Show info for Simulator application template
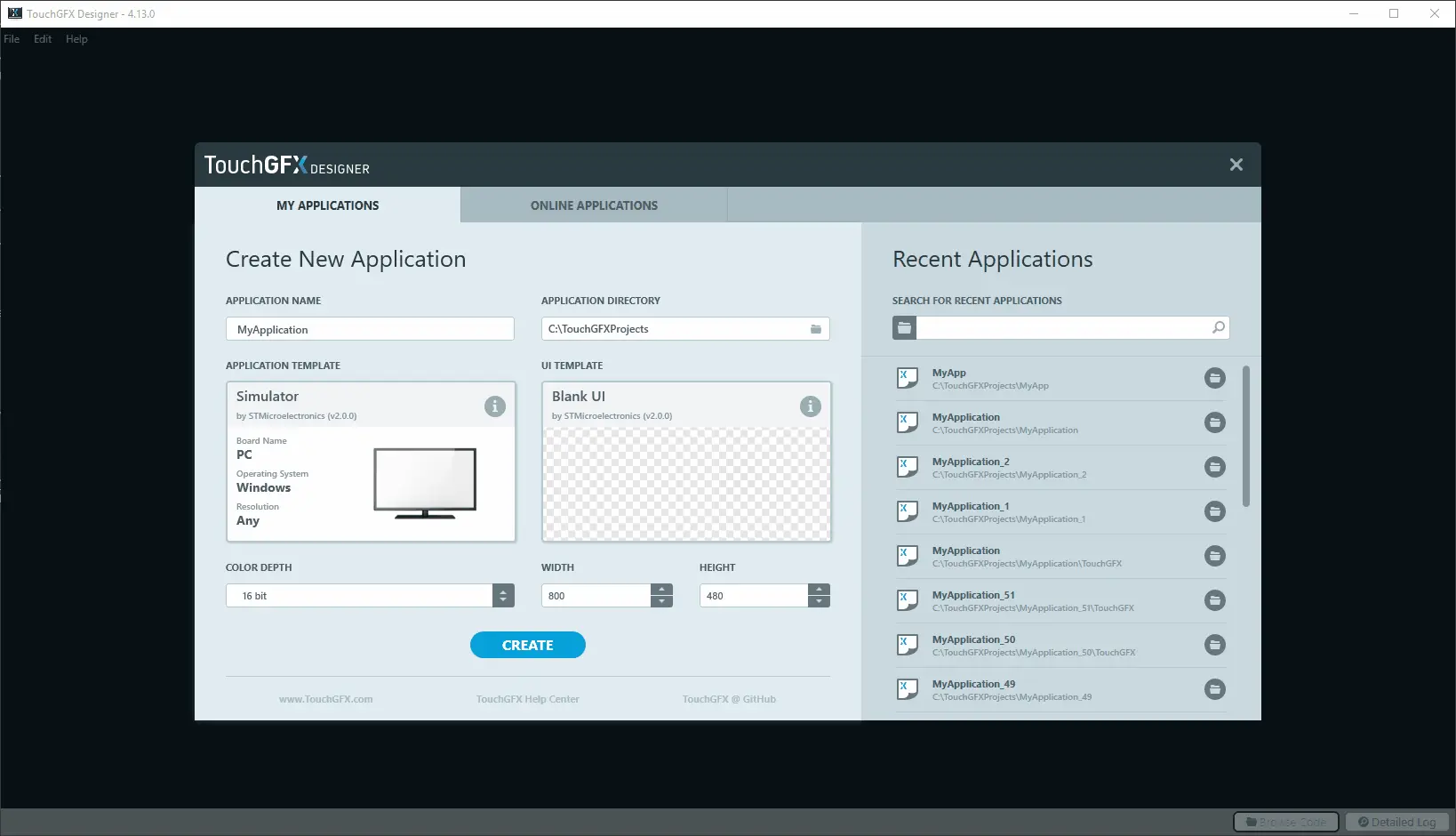 click(x=495, y=406)
